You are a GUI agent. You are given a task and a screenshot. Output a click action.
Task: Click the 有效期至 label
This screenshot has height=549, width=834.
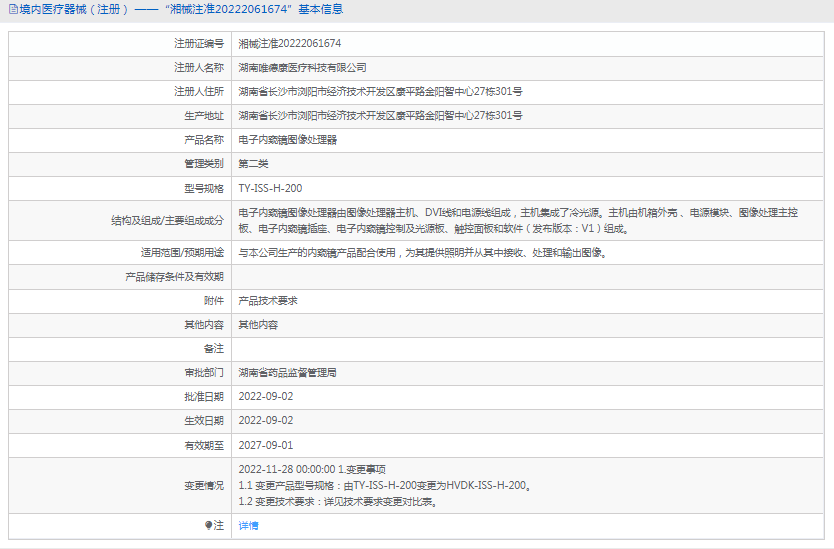[204, 445]
